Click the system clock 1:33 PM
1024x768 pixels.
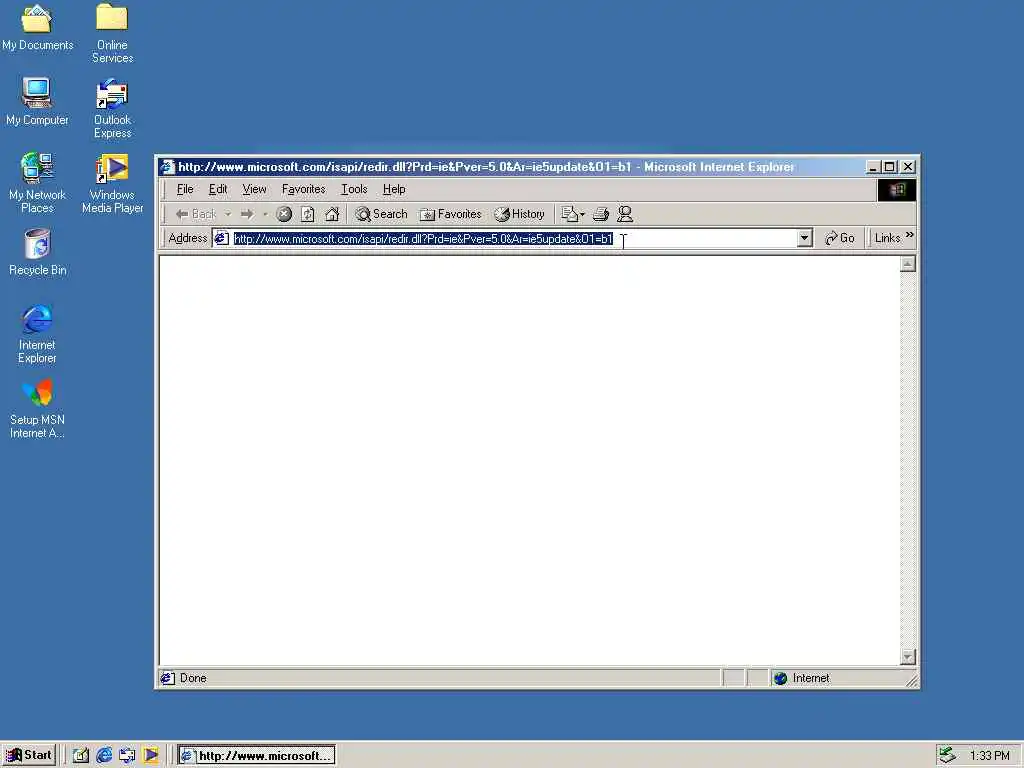989,756
